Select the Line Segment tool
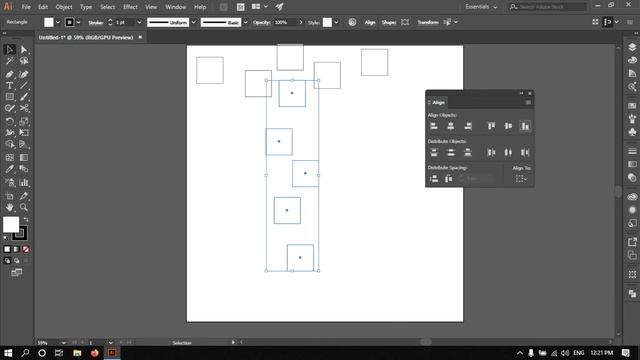The width and height of the screenshot is (640, 360). tap(24, 86)
